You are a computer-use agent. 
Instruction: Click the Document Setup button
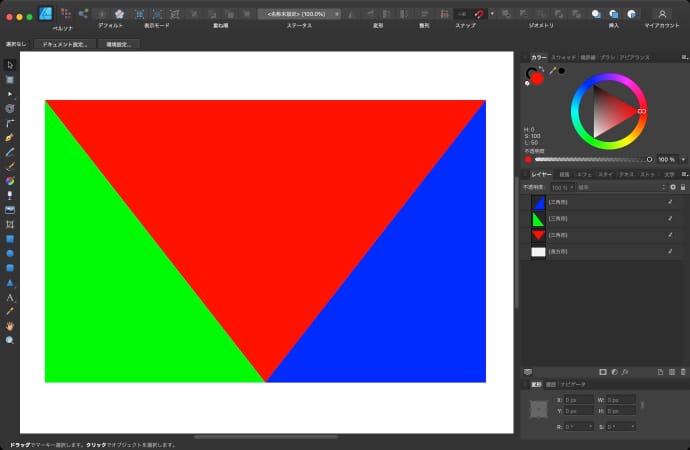[x=64, y=45]
